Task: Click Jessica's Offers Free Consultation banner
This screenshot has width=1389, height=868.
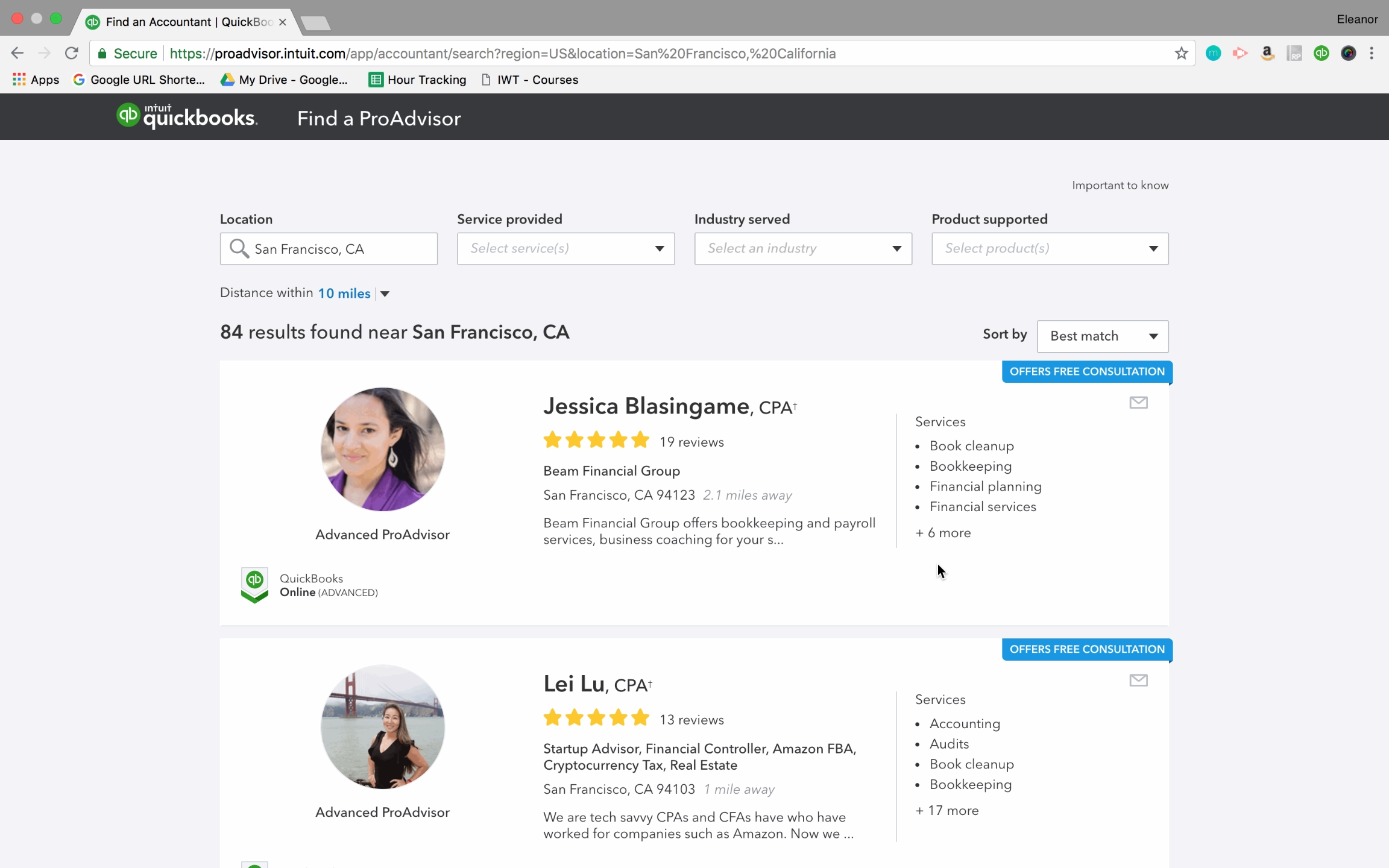Action: point(1087,371)
